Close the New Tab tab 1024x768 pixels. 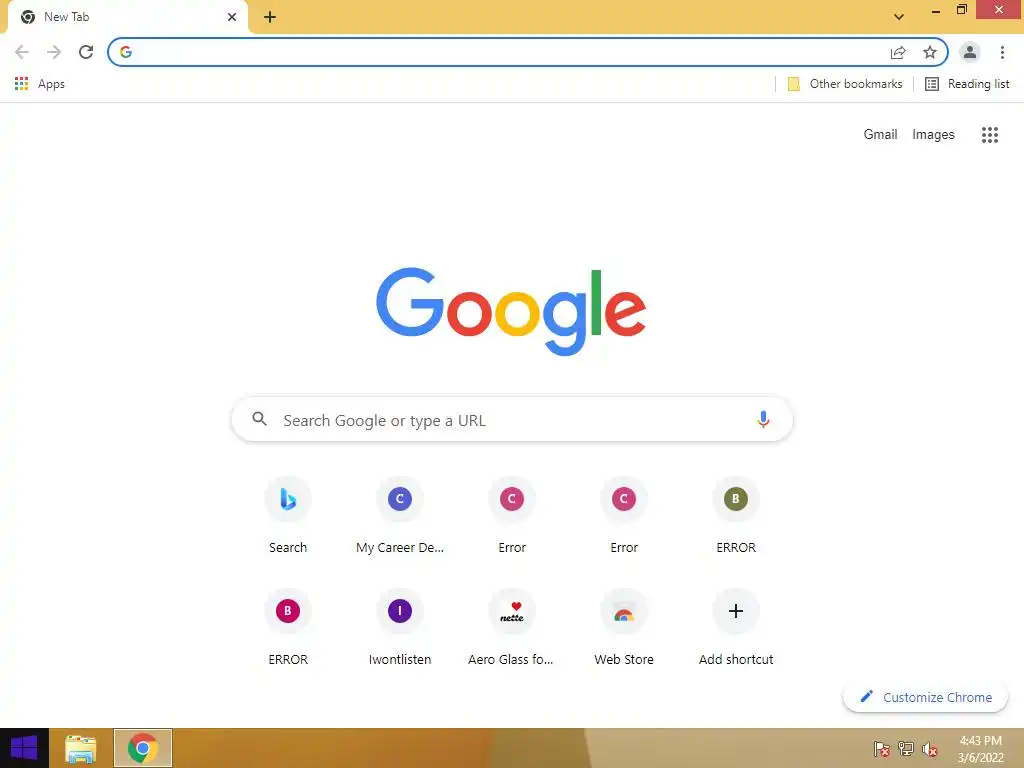pyautogui.click(x=232, y=17)
